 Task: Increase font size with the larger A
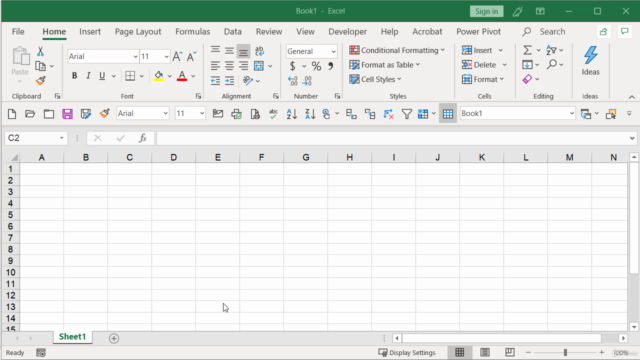point(177,56)
